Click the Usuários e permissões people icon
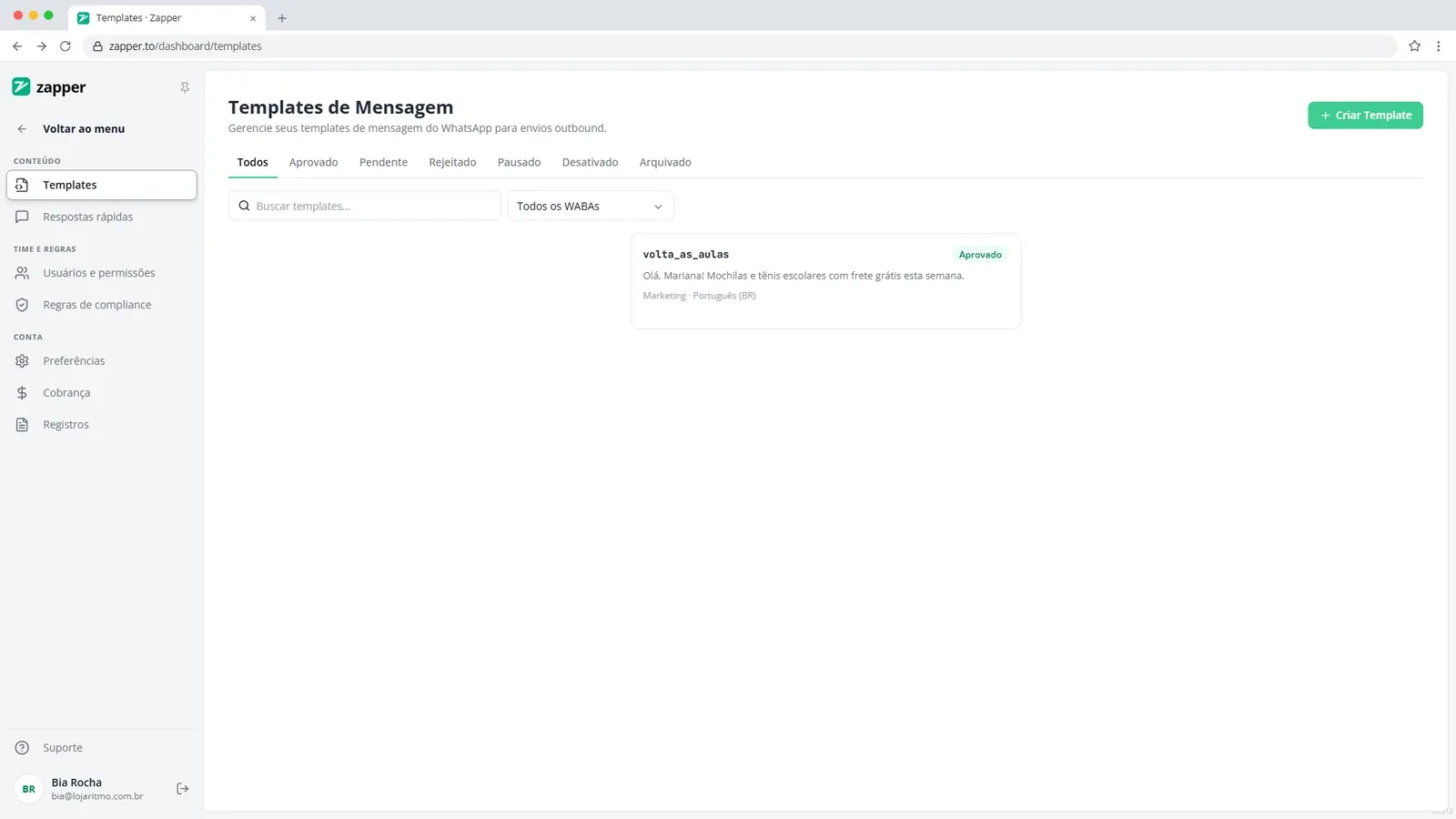This screenshot has width=1456, height=819. tap(22, 273)
